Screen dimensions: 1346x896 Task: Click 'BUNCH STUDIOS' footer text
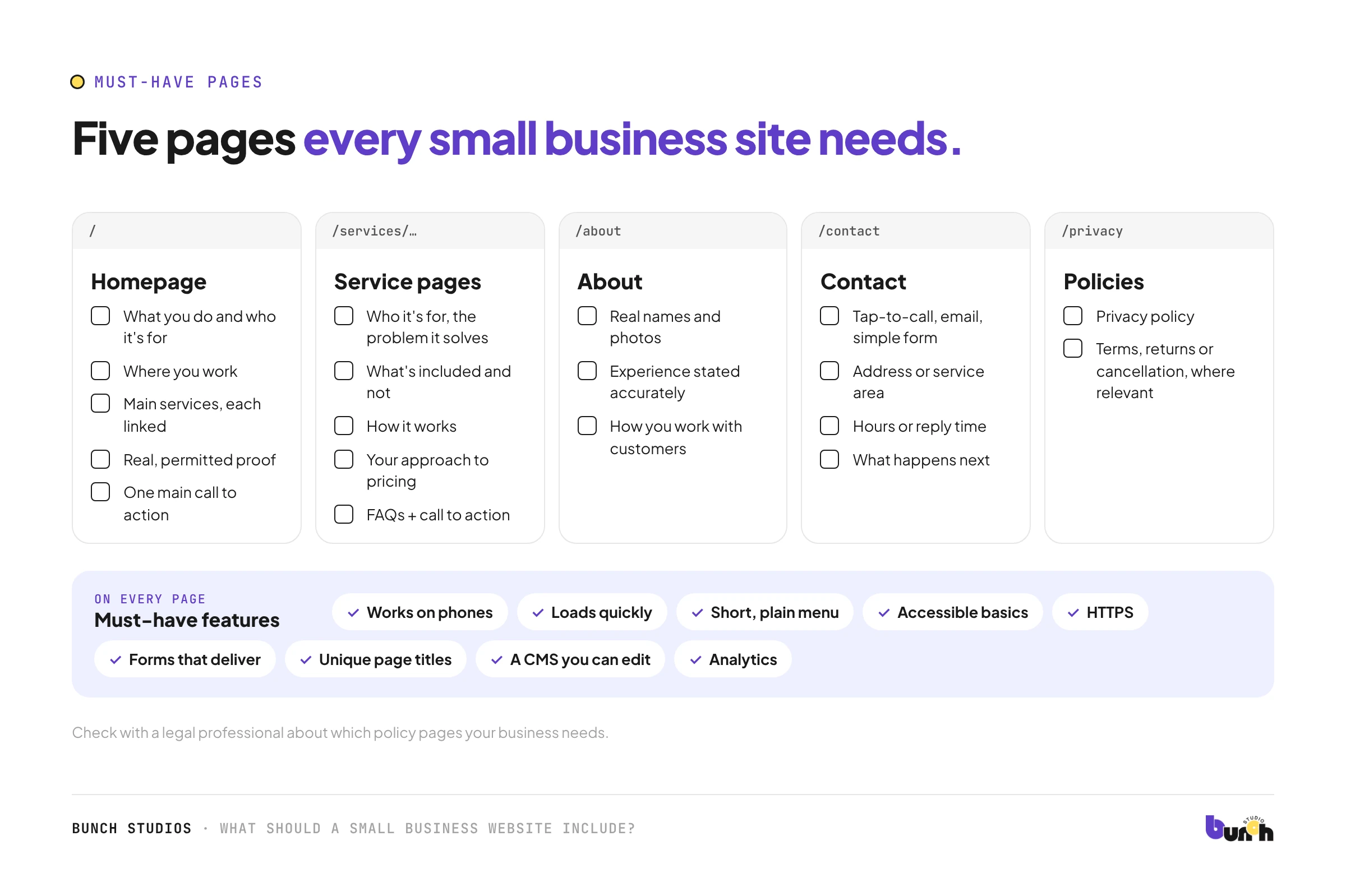pyautogui.click(x=131, y=829)
